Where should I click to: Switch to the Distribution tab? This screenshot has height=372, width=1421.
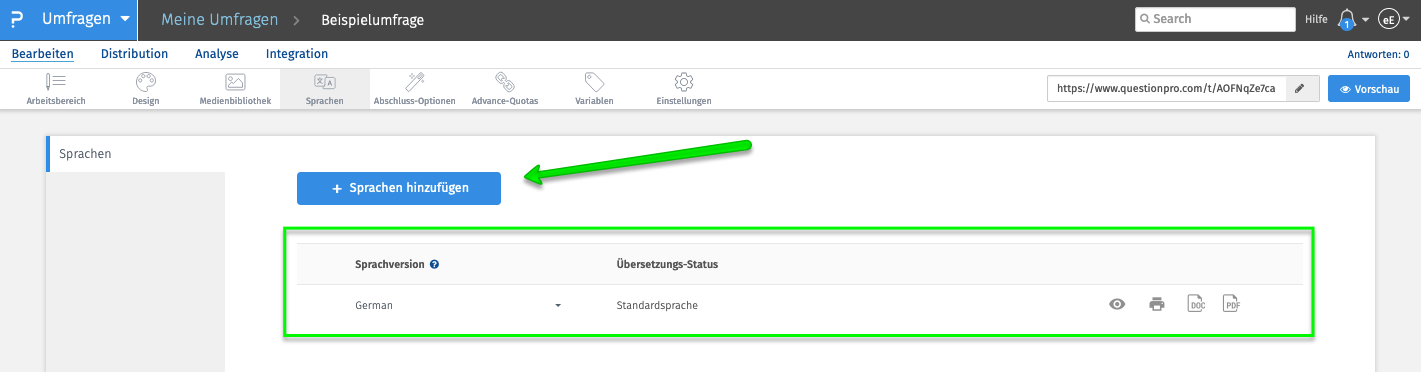click(134, 54)
